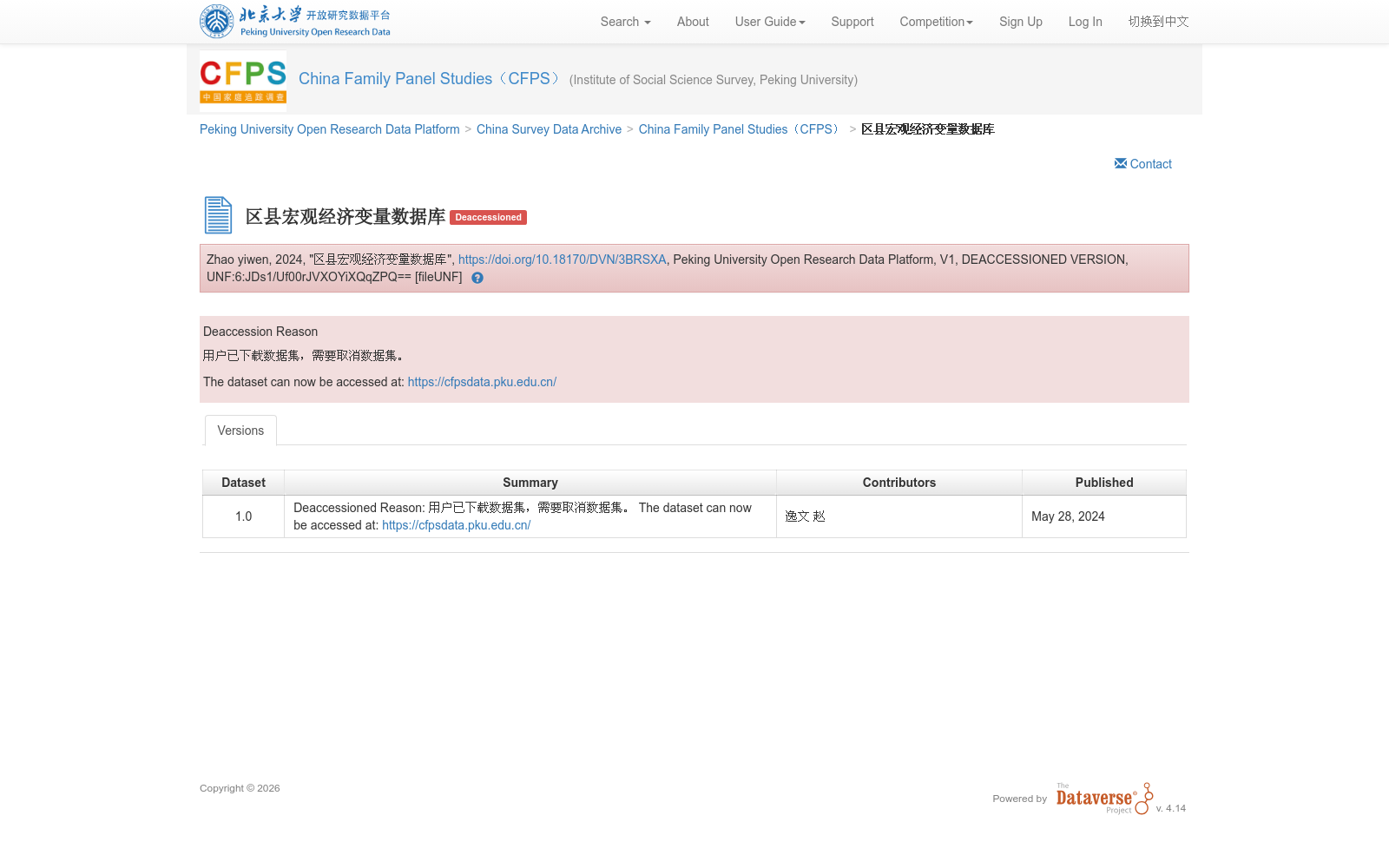Click the Contact envelope icon

tap(1121, 163)
